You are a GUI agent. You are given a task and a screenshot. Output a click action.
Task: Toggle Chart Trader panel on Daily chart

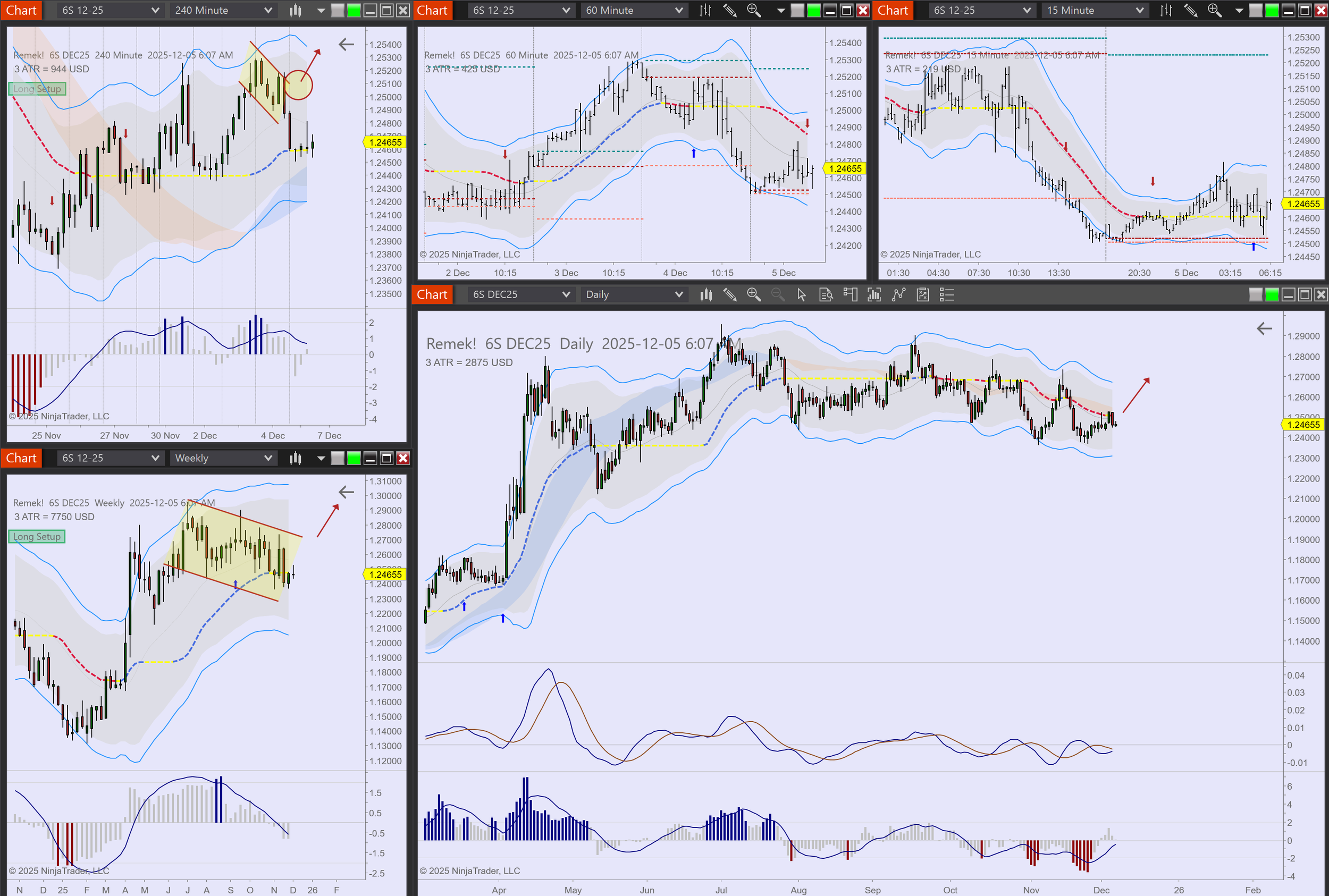(x=850, y=295)
